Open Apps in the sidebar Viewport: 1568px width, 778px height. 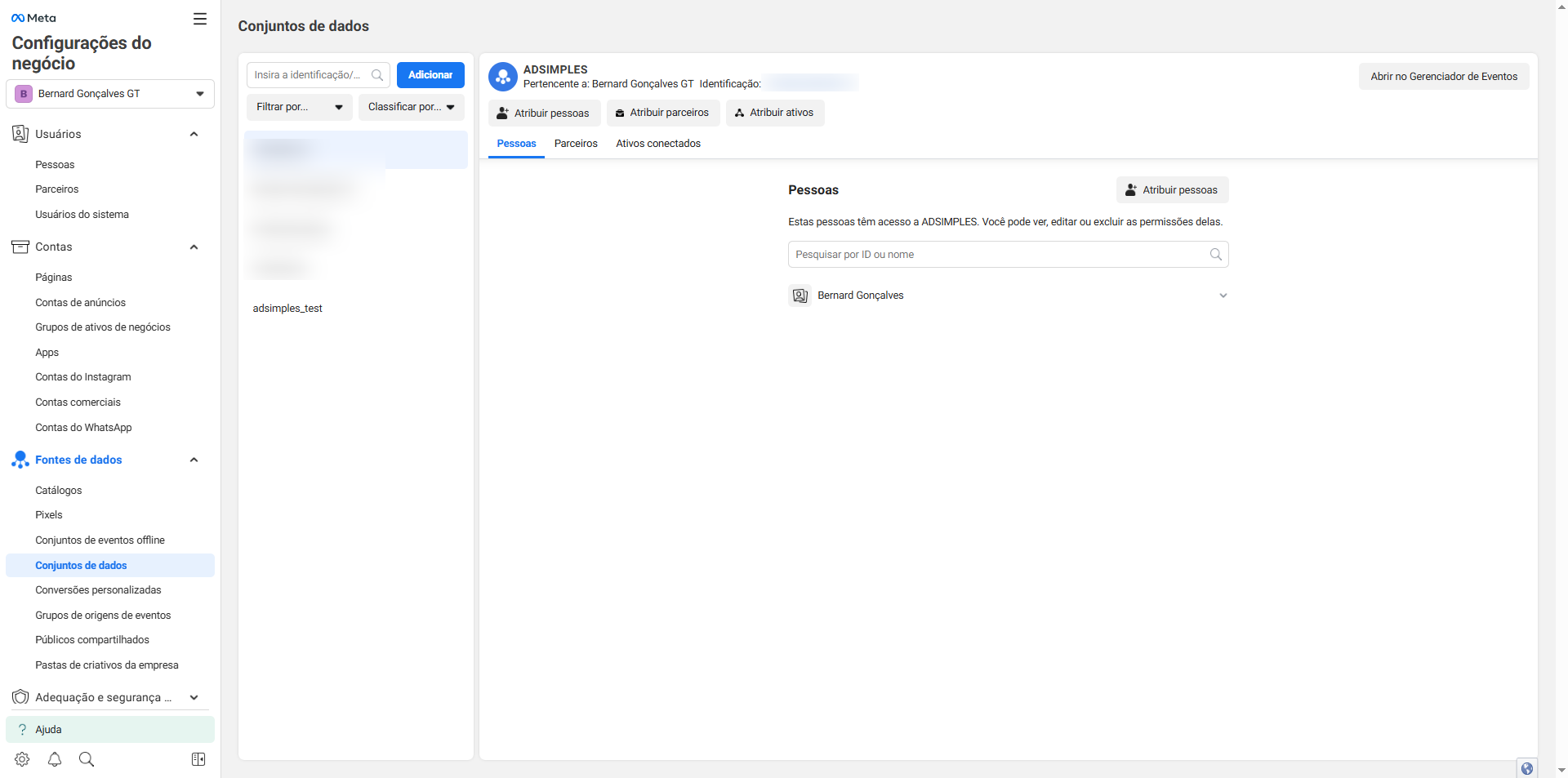click(47, 353)
